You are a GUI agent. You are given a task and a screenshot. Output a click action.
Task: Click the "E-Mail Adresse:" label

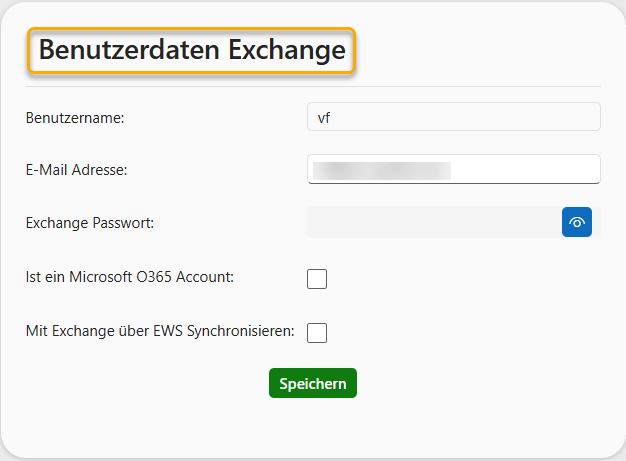[76, 170]
